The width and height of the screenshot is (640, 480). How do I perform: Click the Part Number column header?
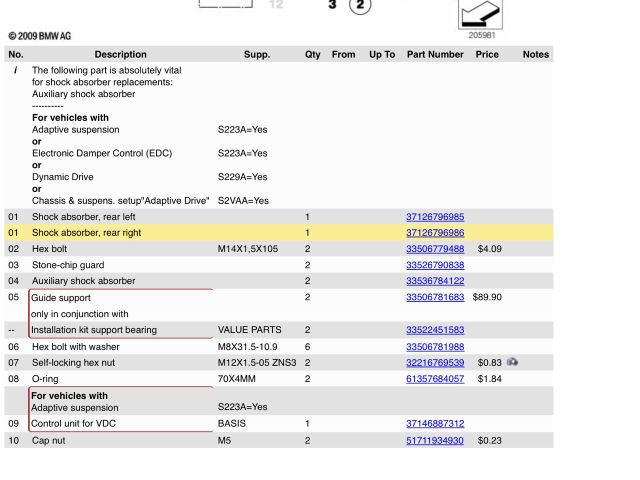(435, 54)
